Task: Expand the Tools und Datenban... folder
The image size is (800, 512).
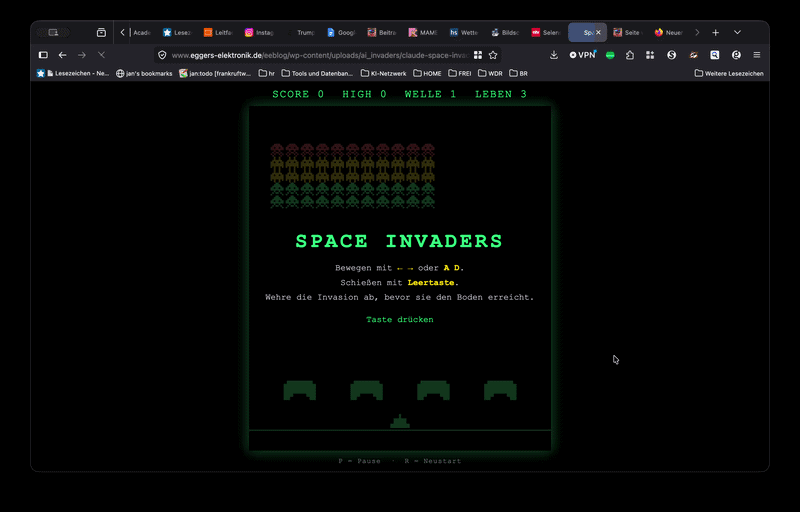Action: pyautogui.click(x=317, y=73)
